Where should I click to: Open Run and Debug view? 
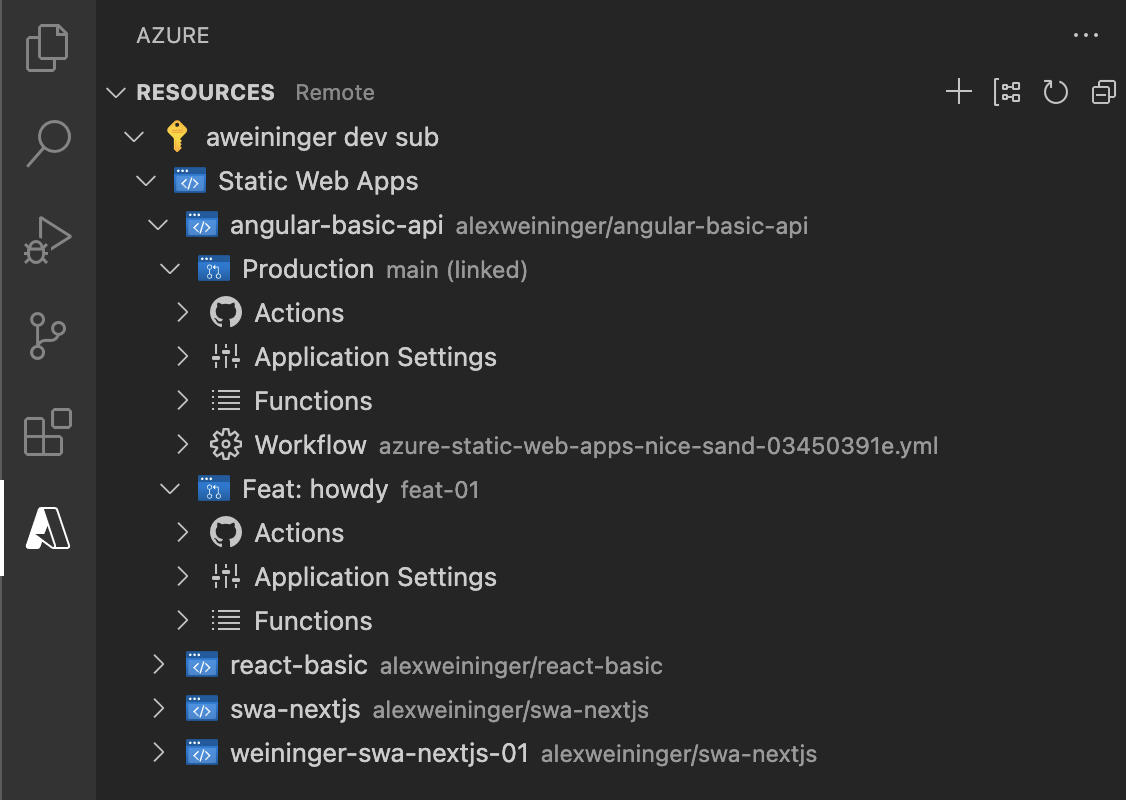point(48,240)
